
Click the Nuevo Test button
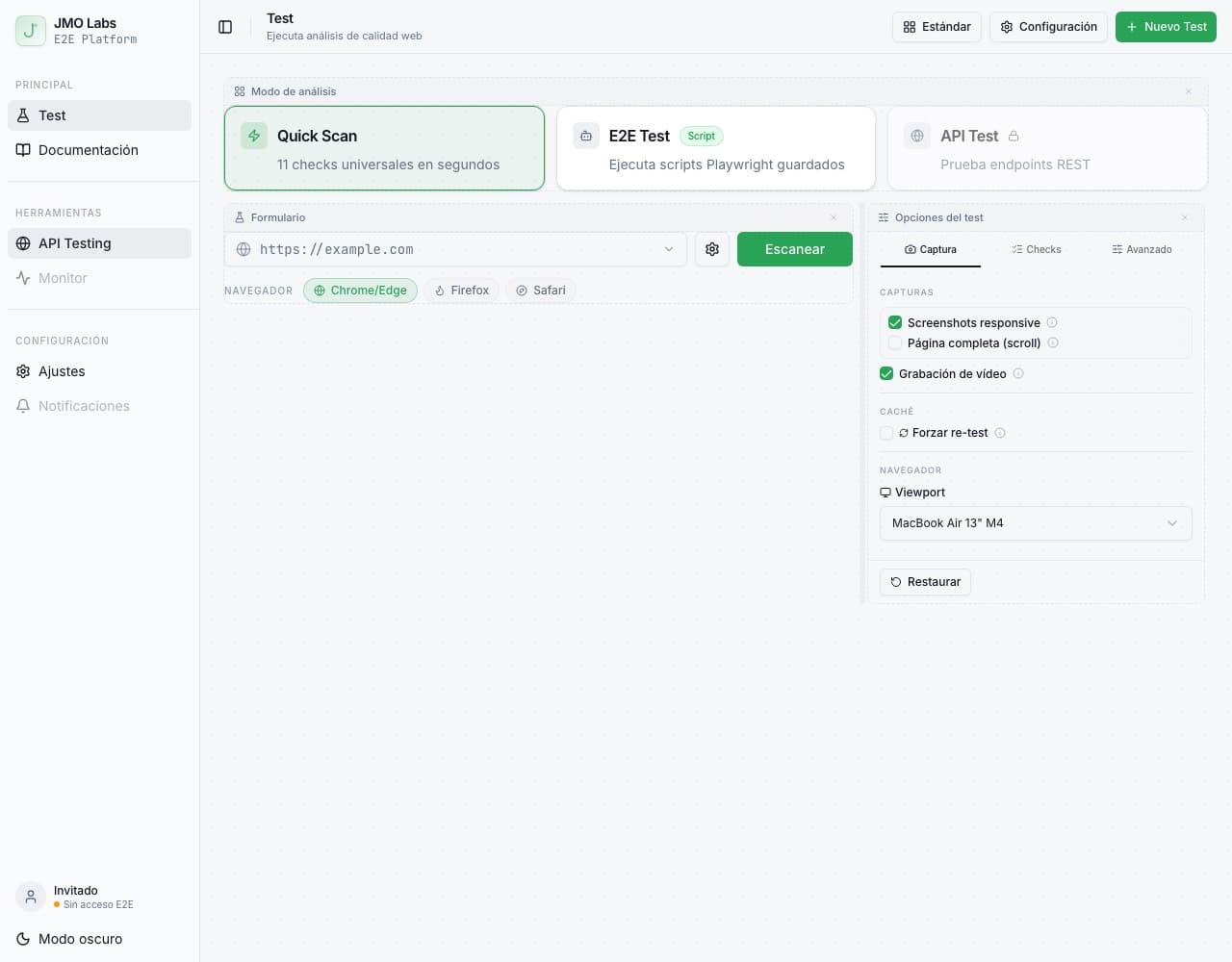pos(1166,27)
